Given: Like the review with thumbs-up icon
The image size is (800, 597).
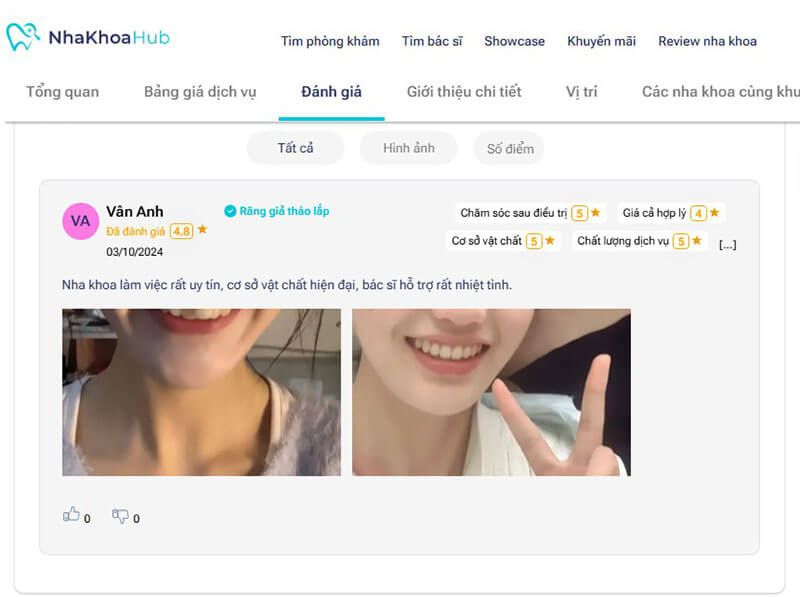Looking at the screenshot, I should tap(71, 514).
